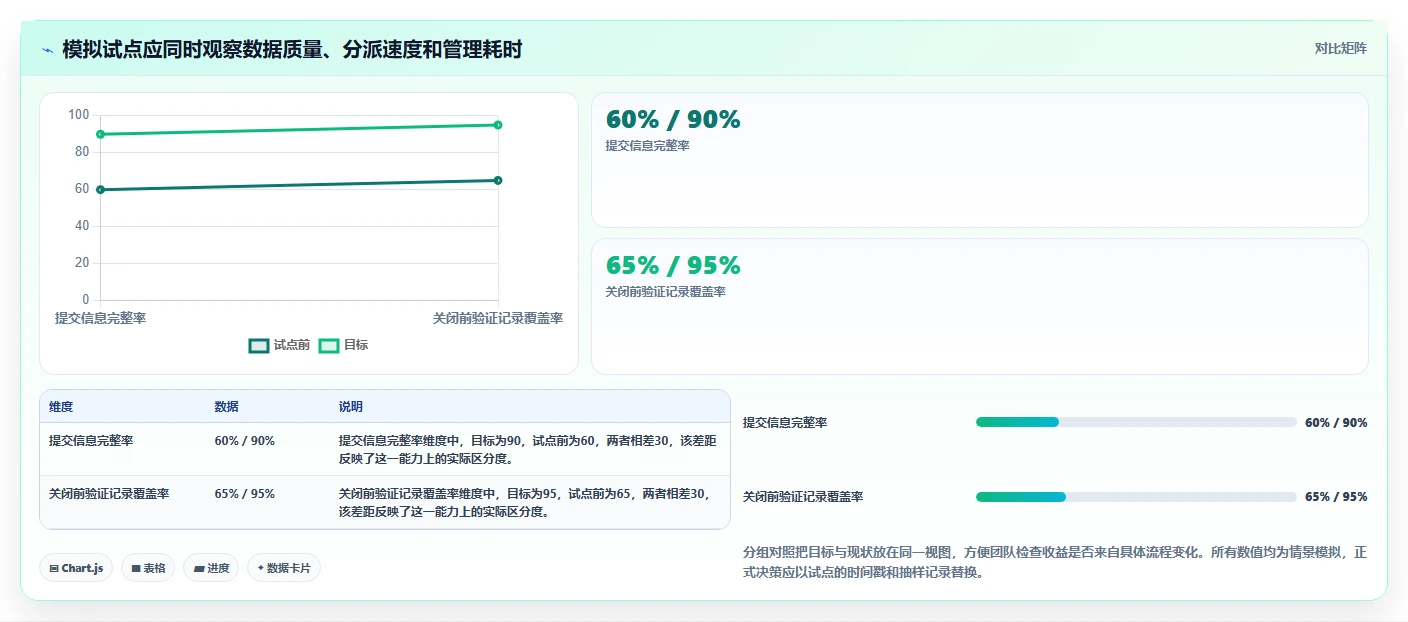The width and height of the screenshot is (1408, 622).
Task: Toggle the 目标 legend swatch
Action: 329,345
